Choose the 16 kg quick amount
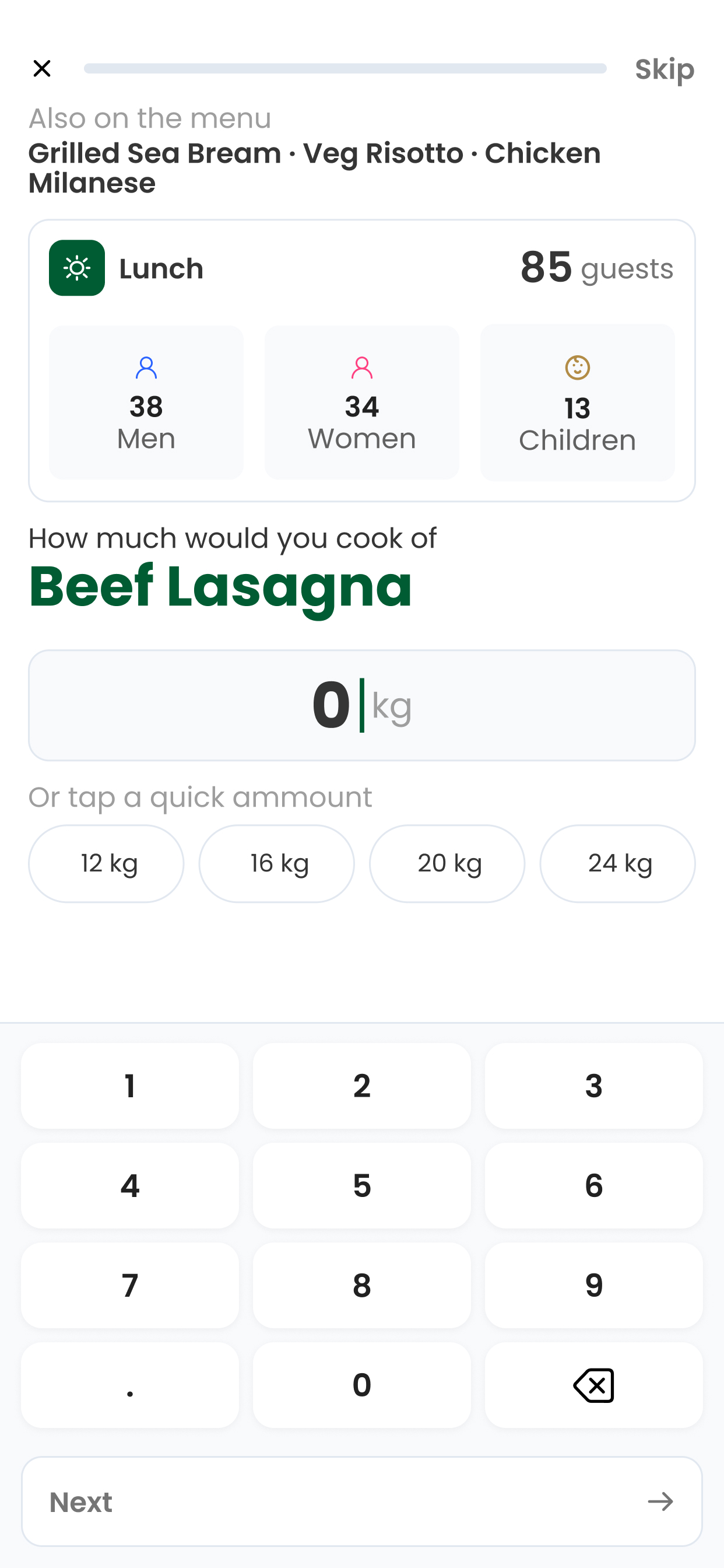The image size is (724, 1568). point(276,863)
